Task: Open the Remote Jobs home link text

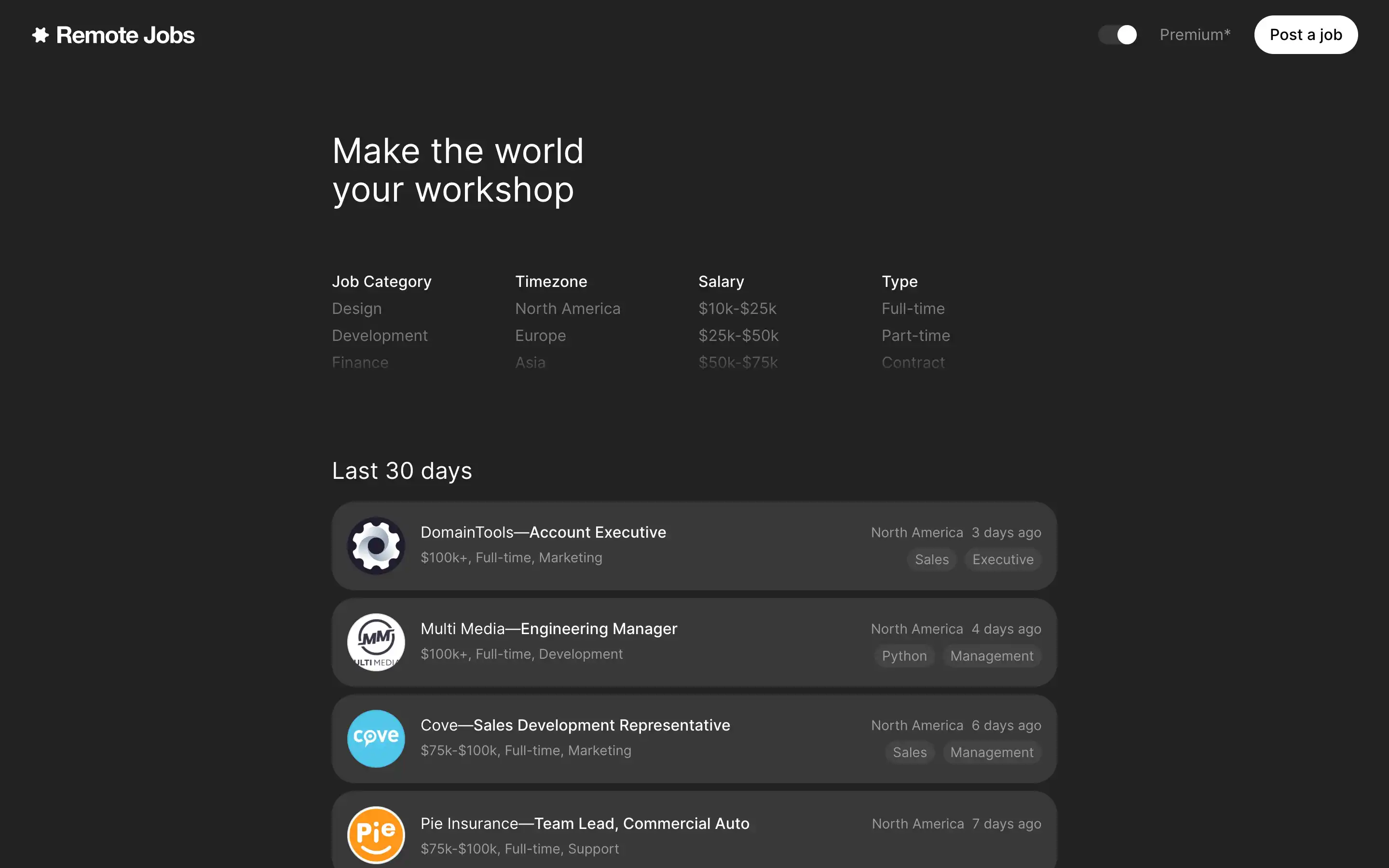Action: [x=125, y=35]
